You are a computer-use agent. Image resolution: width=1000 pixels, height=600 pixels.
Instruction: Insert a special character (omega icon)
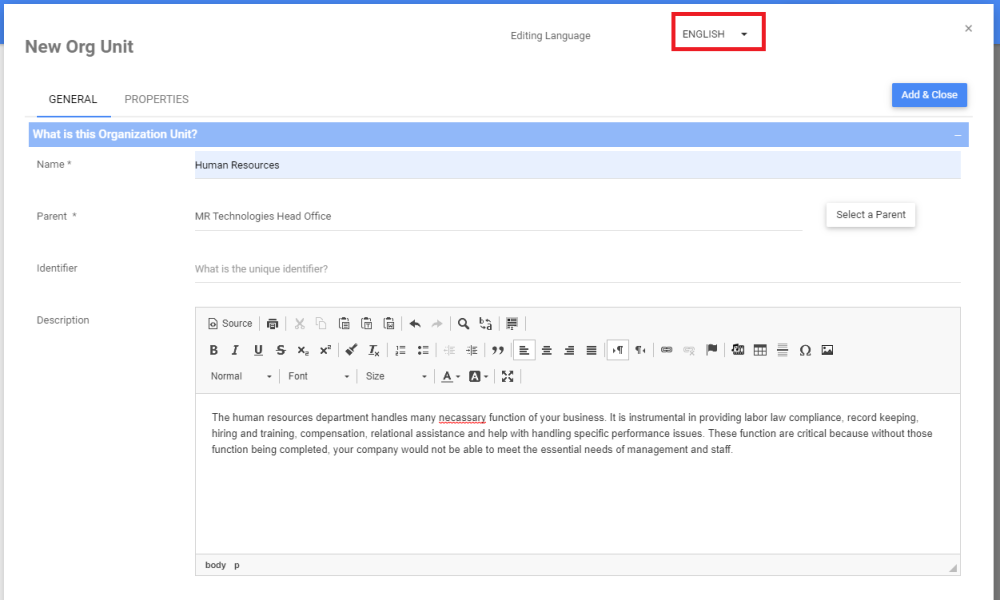tap(805, 350)
